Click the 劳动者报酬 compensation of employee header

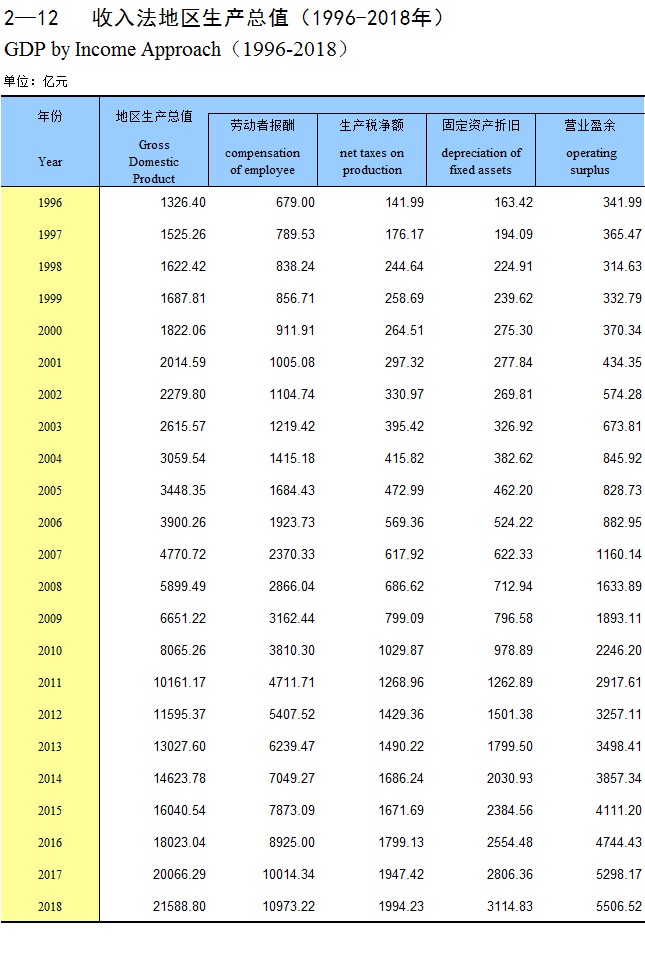point(263,149)
